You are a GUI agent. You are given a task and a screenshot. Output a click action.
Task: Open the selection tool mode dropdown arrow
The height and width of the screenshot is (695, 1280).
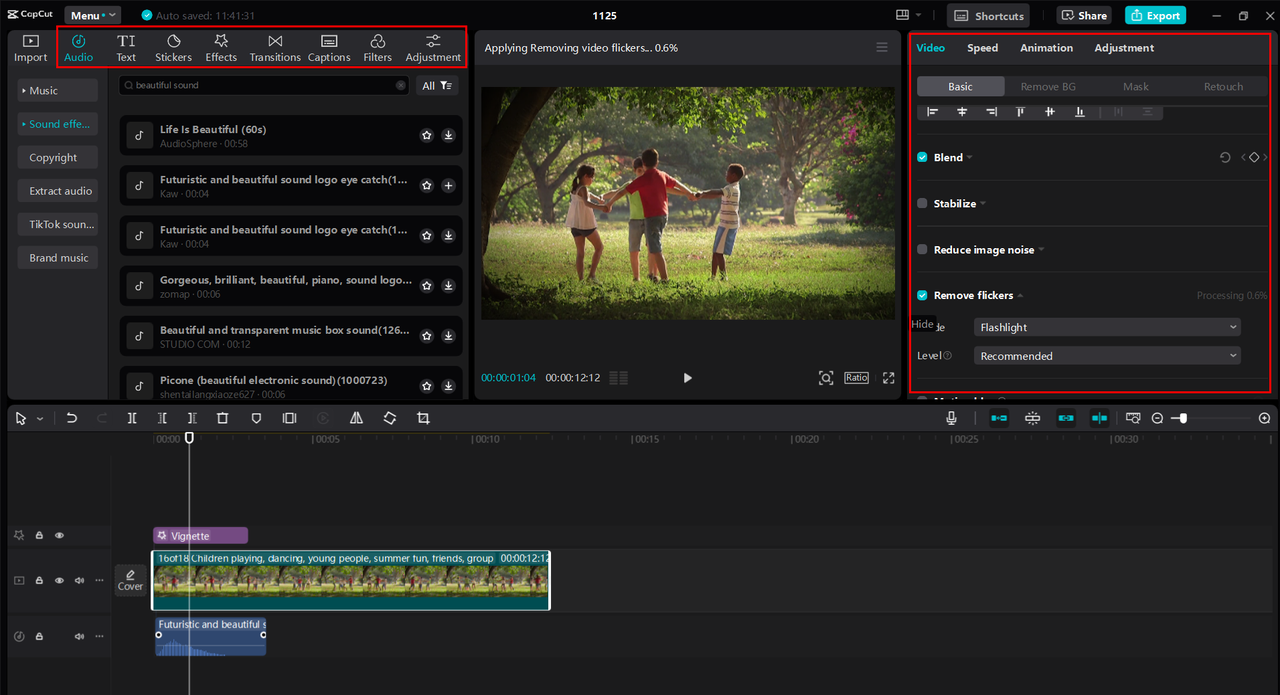(x=40, y=419)
